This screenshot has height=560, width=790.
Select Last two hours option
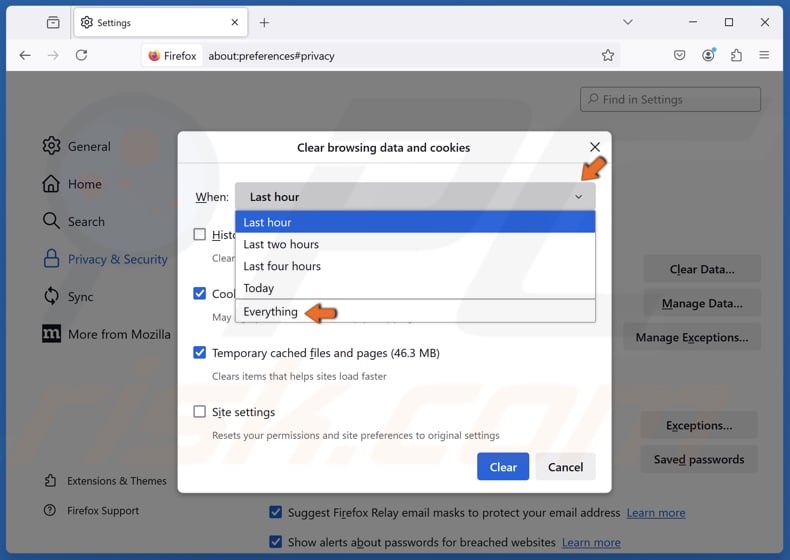click(415, 244)
